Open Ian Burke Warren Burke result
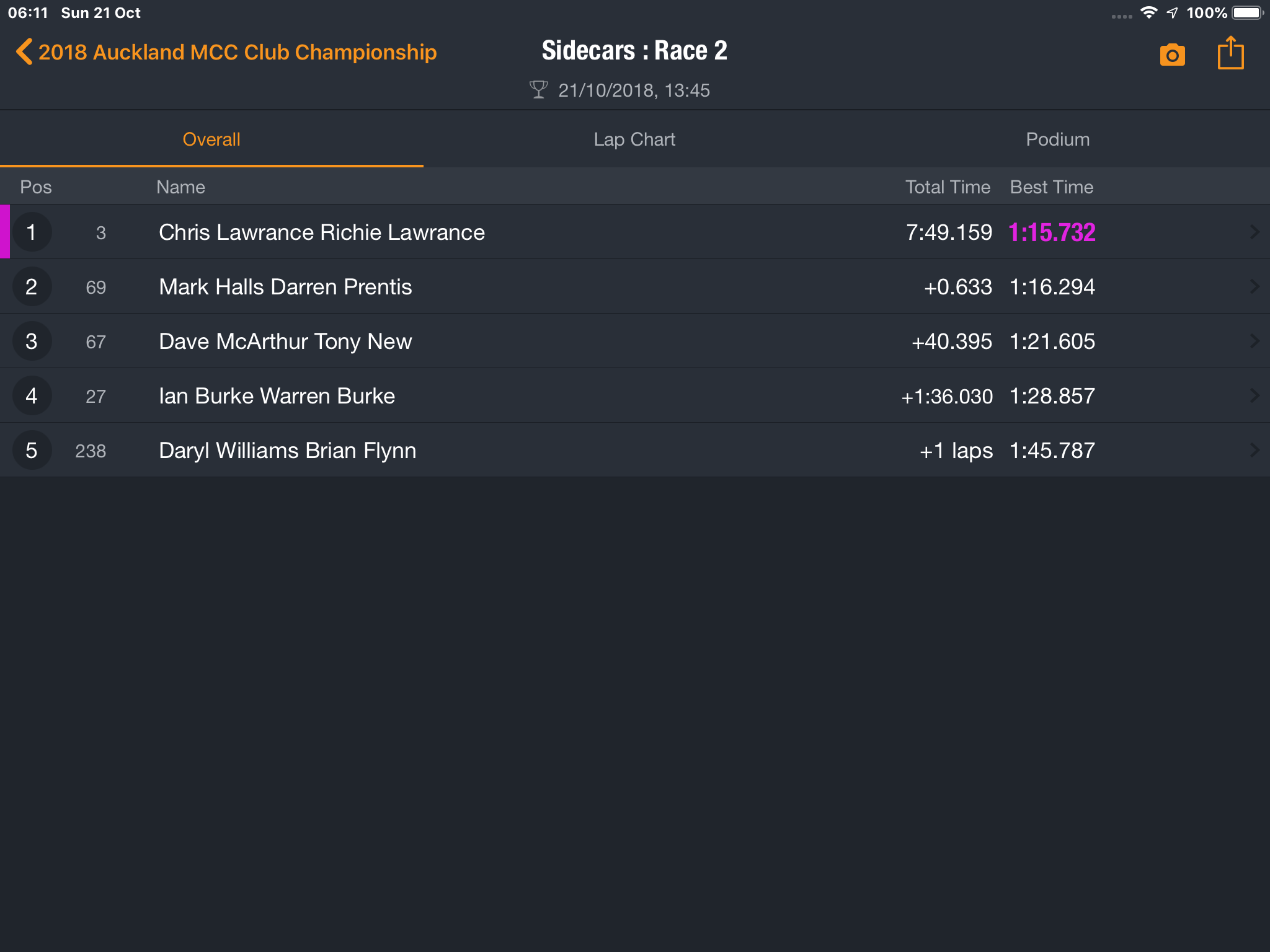The width and height of the screenshot is (1270, 952). point(635,395)
